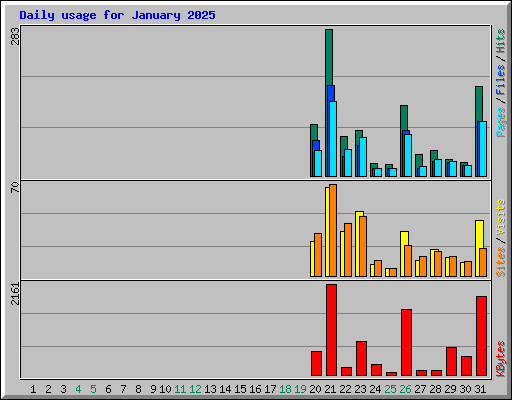
Task: Click the 'Daily usage for January 2025' title
Action: [x=117, y=15]
